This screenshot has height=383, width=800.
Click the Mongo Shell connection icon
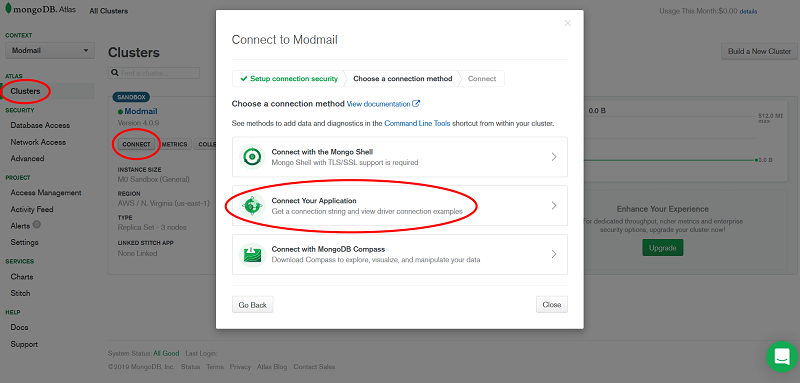(x=252, y=157)
